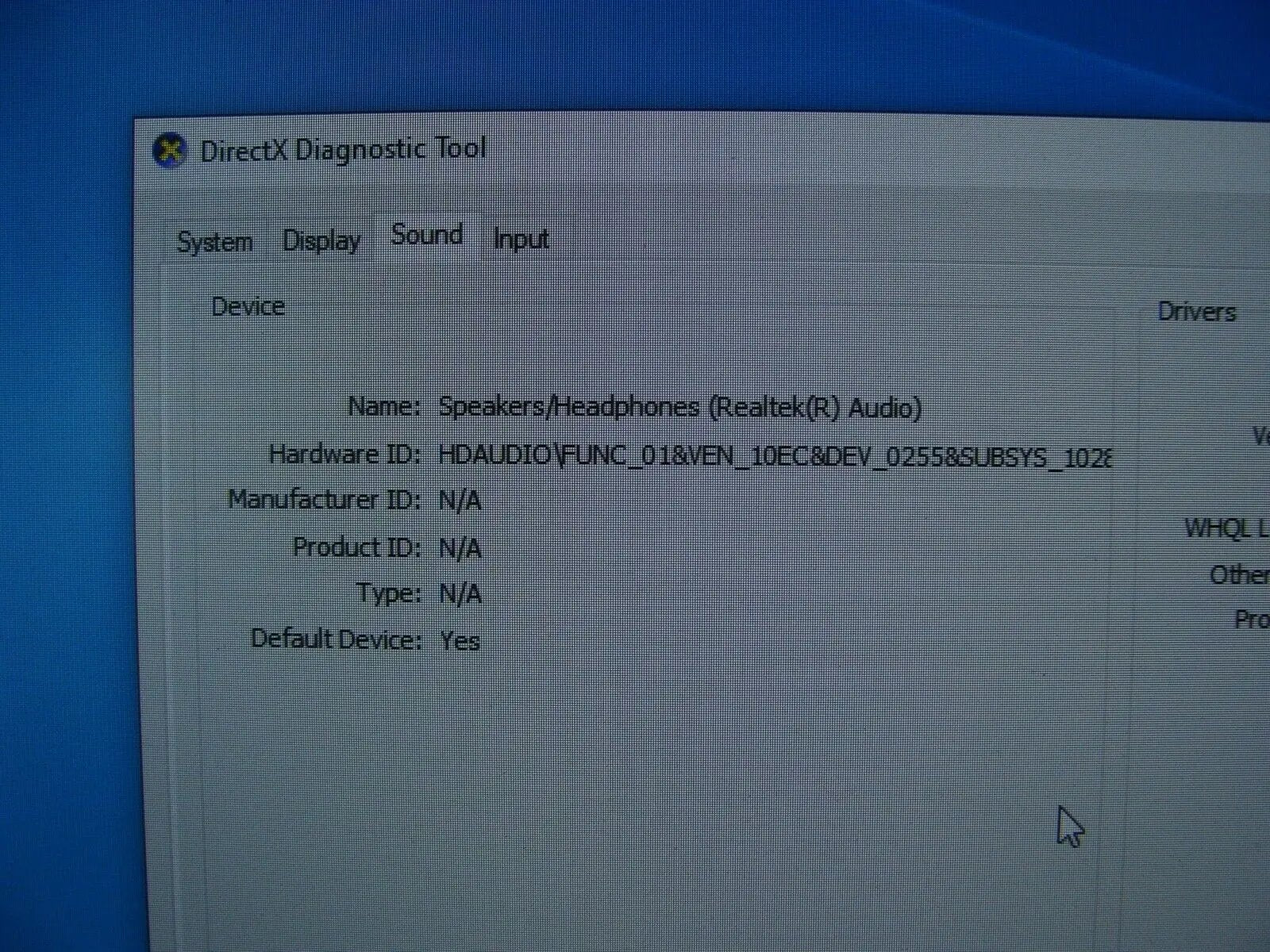Viewport: 1270px width, 952px height.
Task: Click the Name: field label
Action: click(384, 407)
